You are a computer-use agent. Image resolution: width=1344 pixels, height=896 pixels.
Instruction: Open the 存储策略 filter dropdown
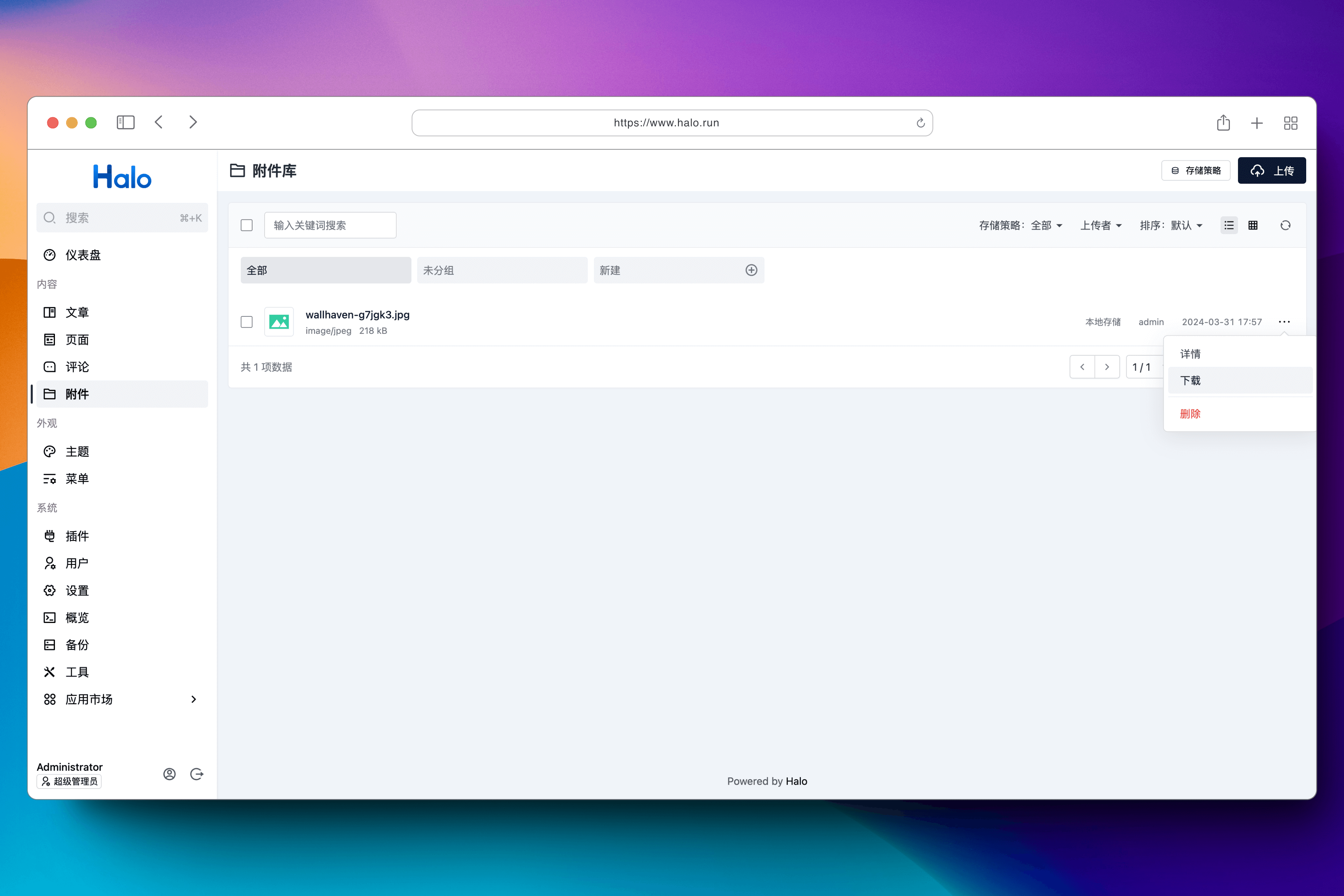pyautogui.click(x=1020, y=225)
